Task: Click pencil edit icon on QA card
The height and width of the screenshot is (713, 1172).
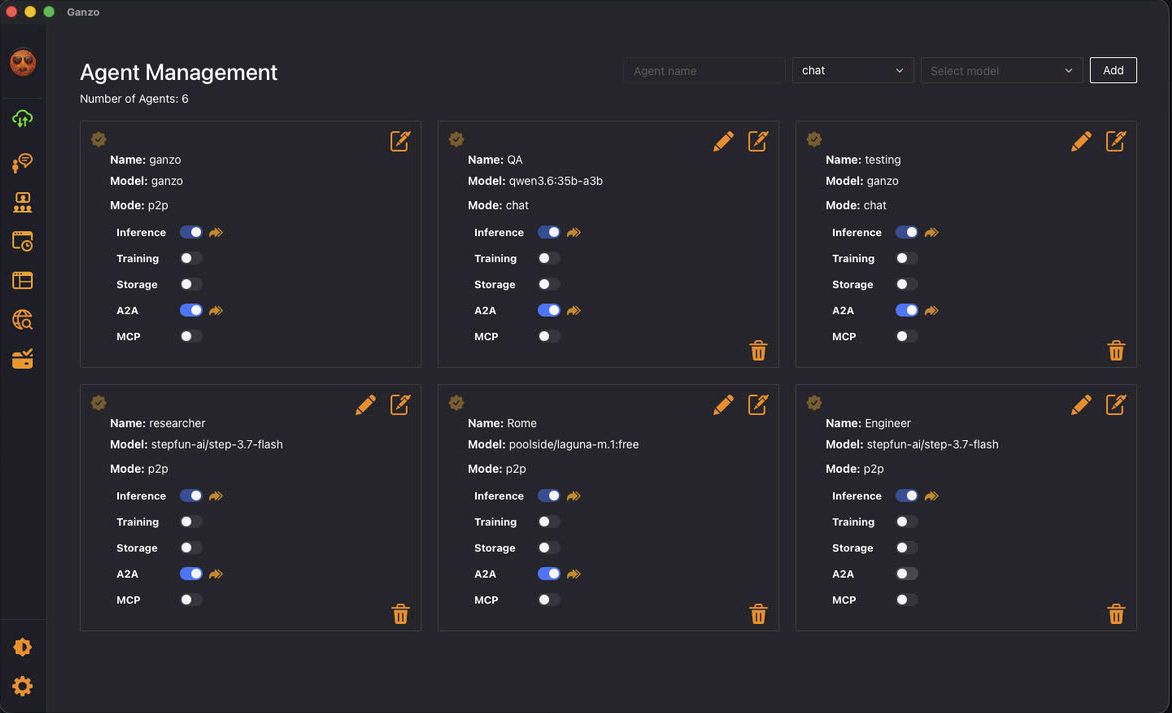Action: tap(724, 141)
